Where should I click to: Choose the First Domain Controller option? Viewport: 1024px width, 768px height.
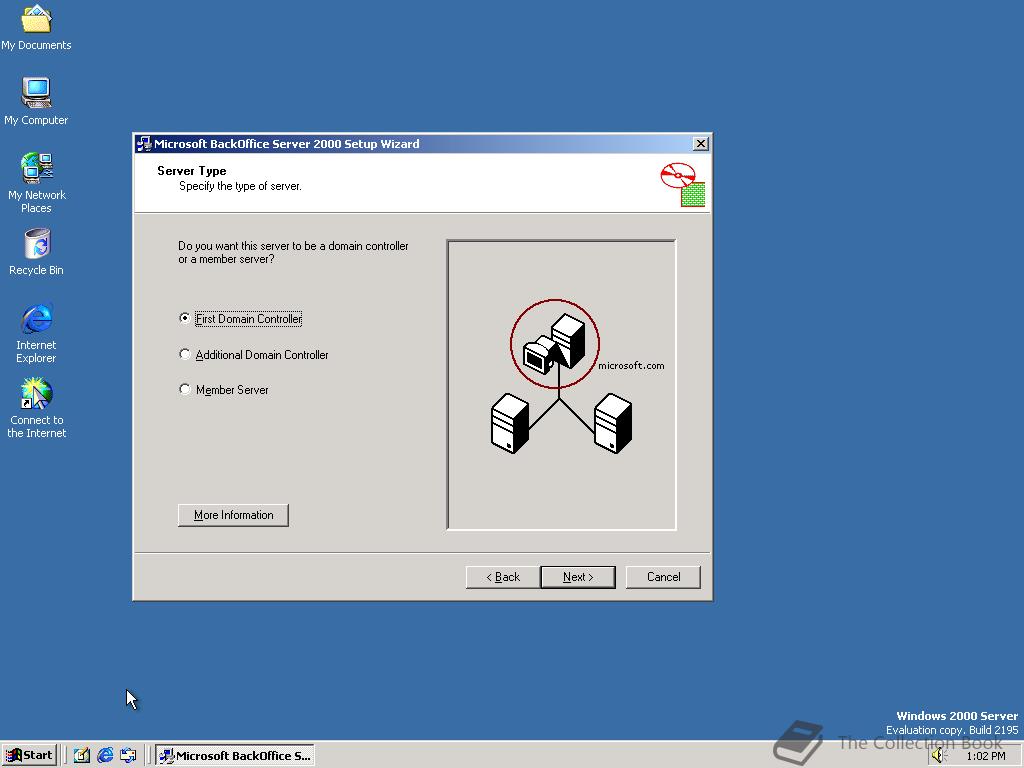point(240,319)
